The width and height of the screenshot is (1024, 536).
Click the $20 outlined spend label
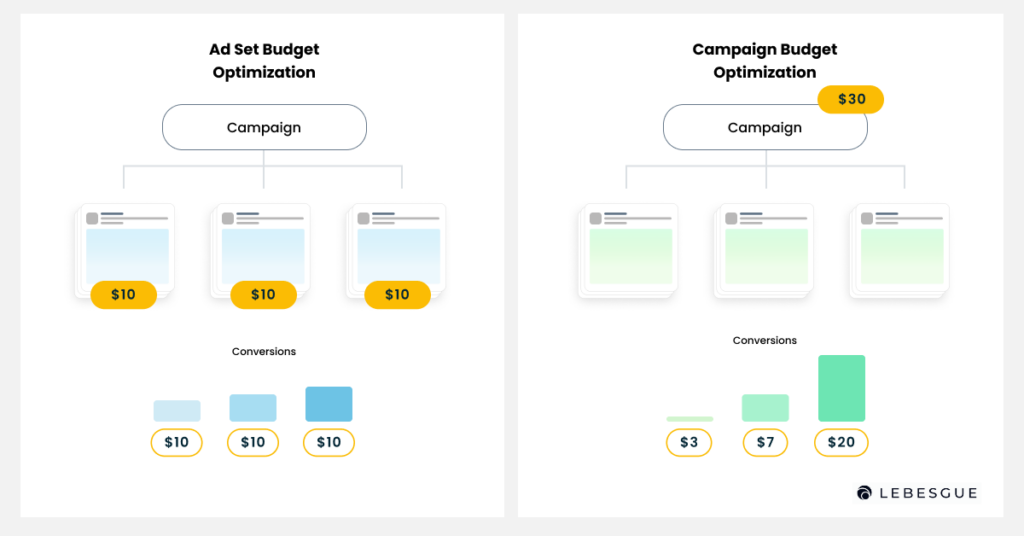pyautogui.click(x=841, y=443)
